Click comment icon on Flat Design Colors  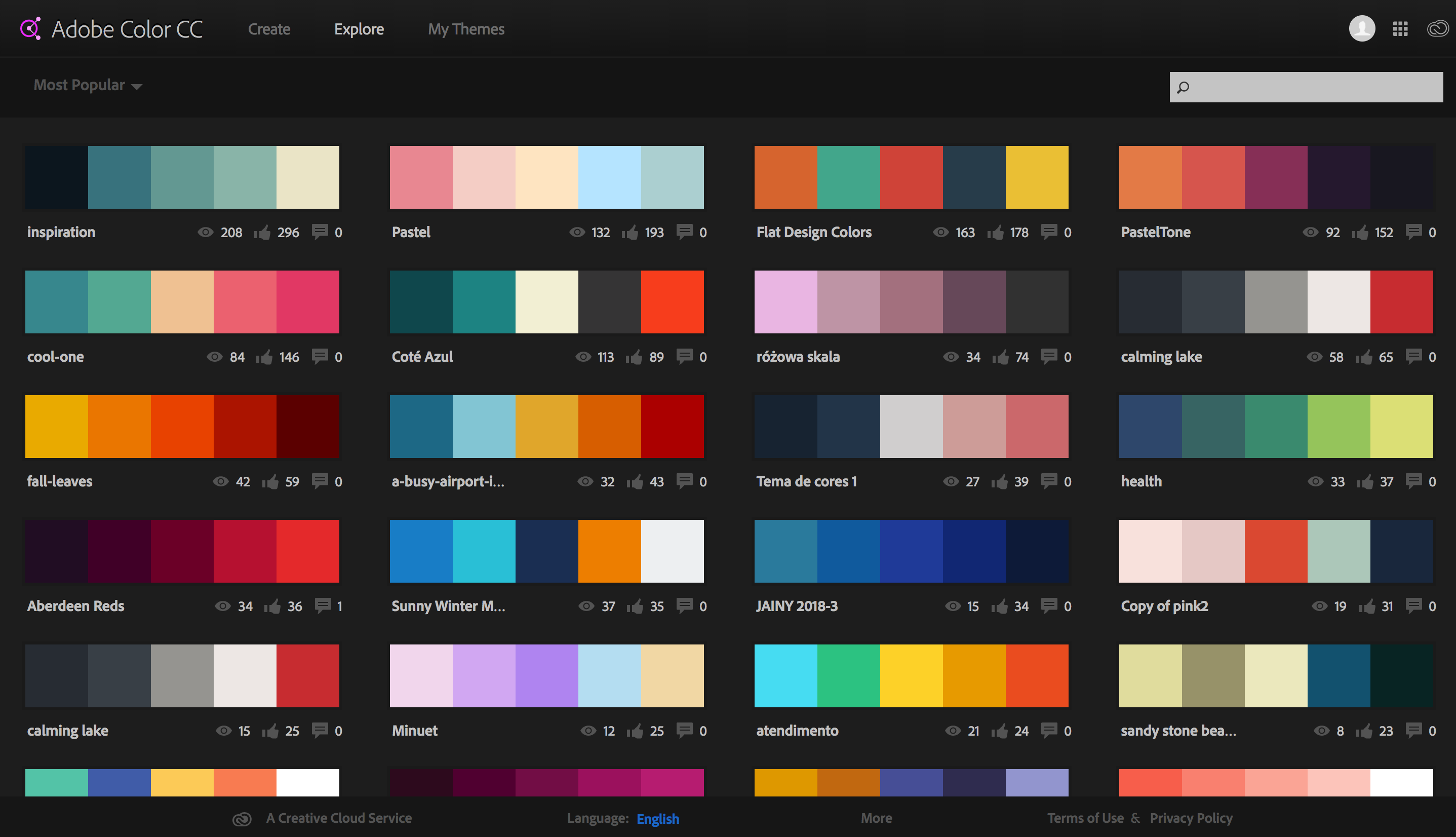coord(1049,232)
